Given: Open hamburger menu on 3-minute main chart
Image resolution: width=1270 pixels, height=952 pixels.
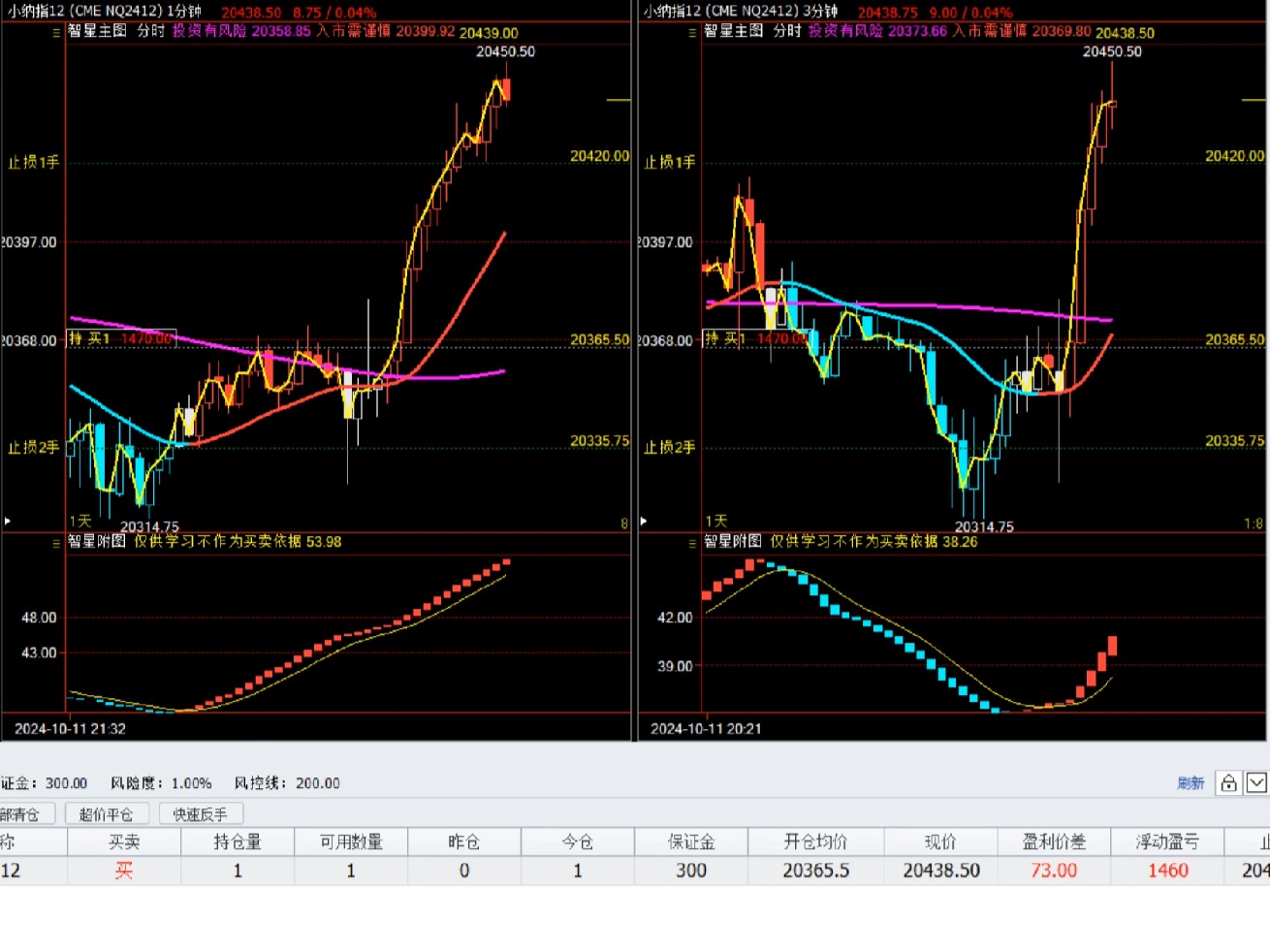Looking at the screenshot, I should click(x=692, y=32).
